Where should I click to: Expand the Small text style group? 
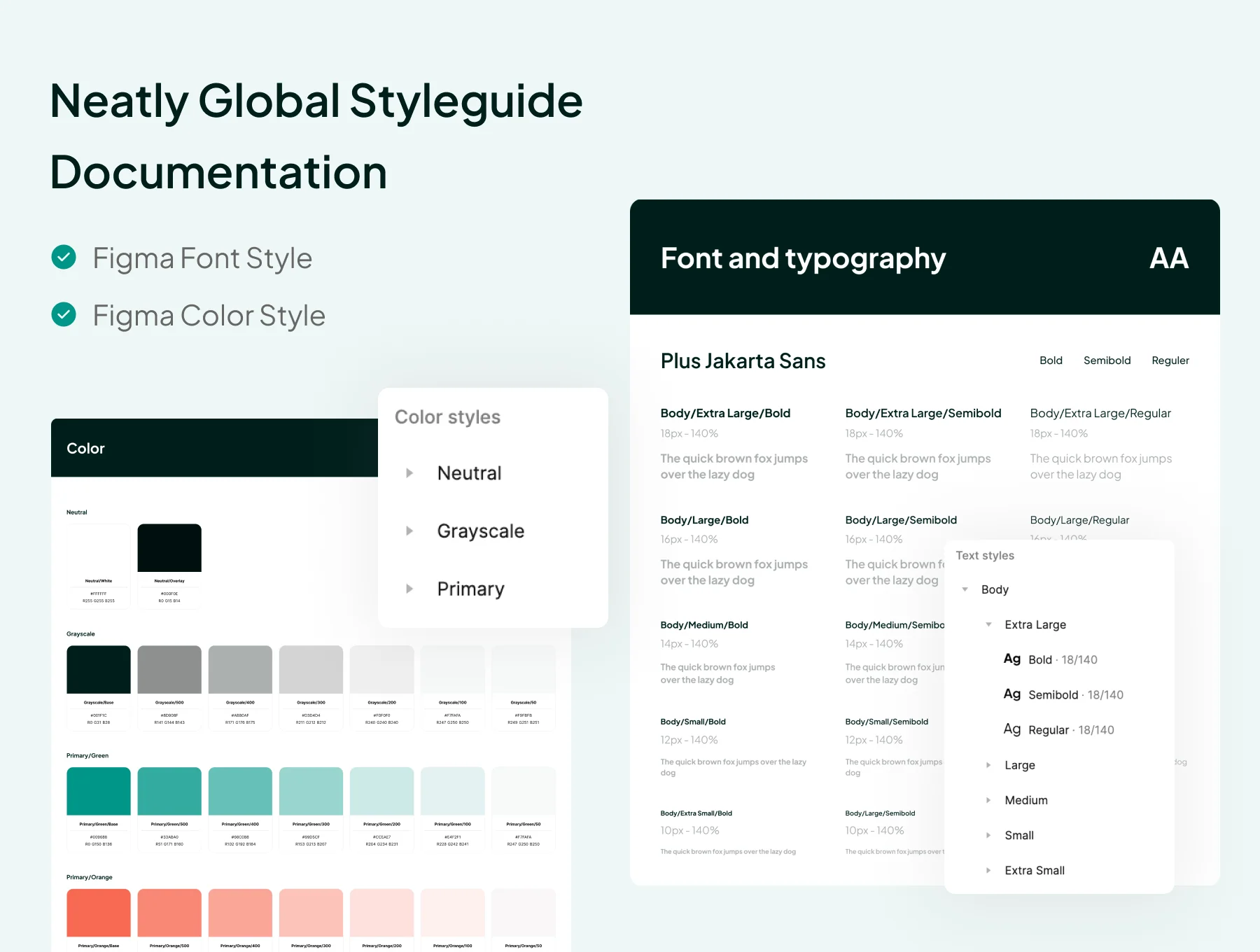click(x=988, y=835)
